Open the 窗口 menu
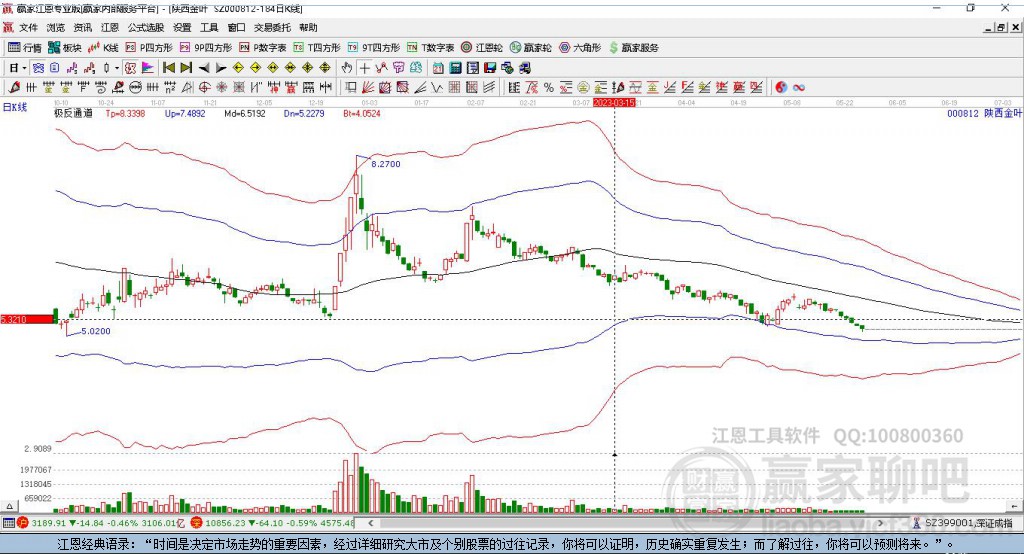Screen dimensions: 1024x554 click(236, 27)
